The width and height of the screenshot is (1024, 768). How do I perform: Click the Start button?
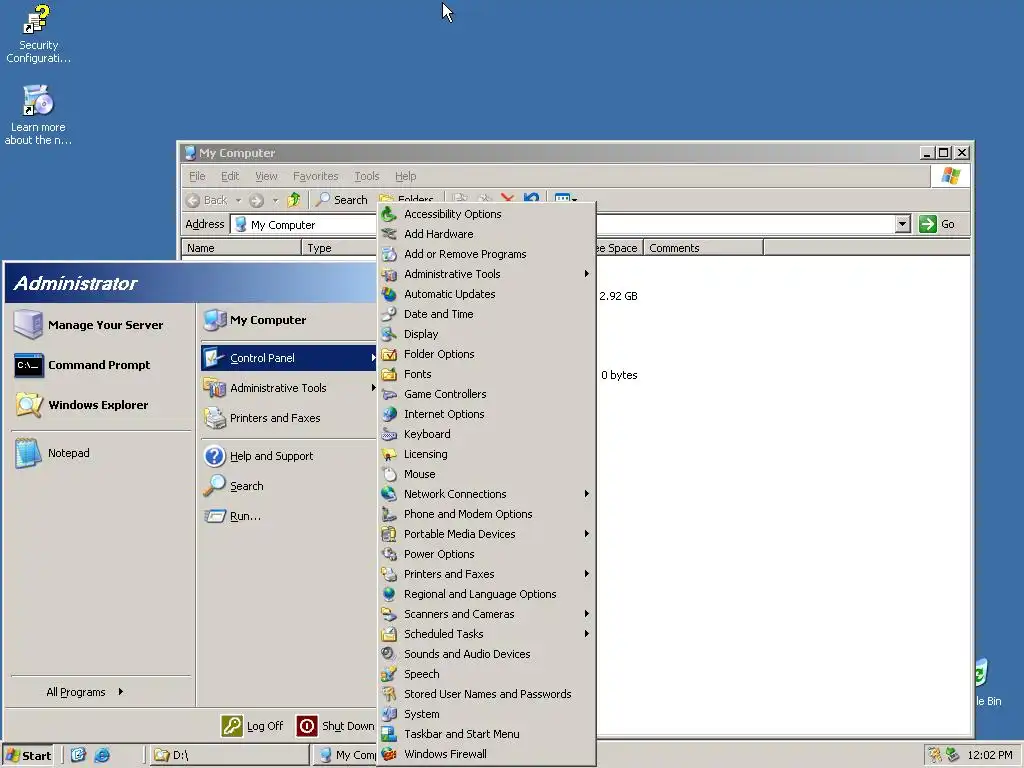tap(28, 756)
